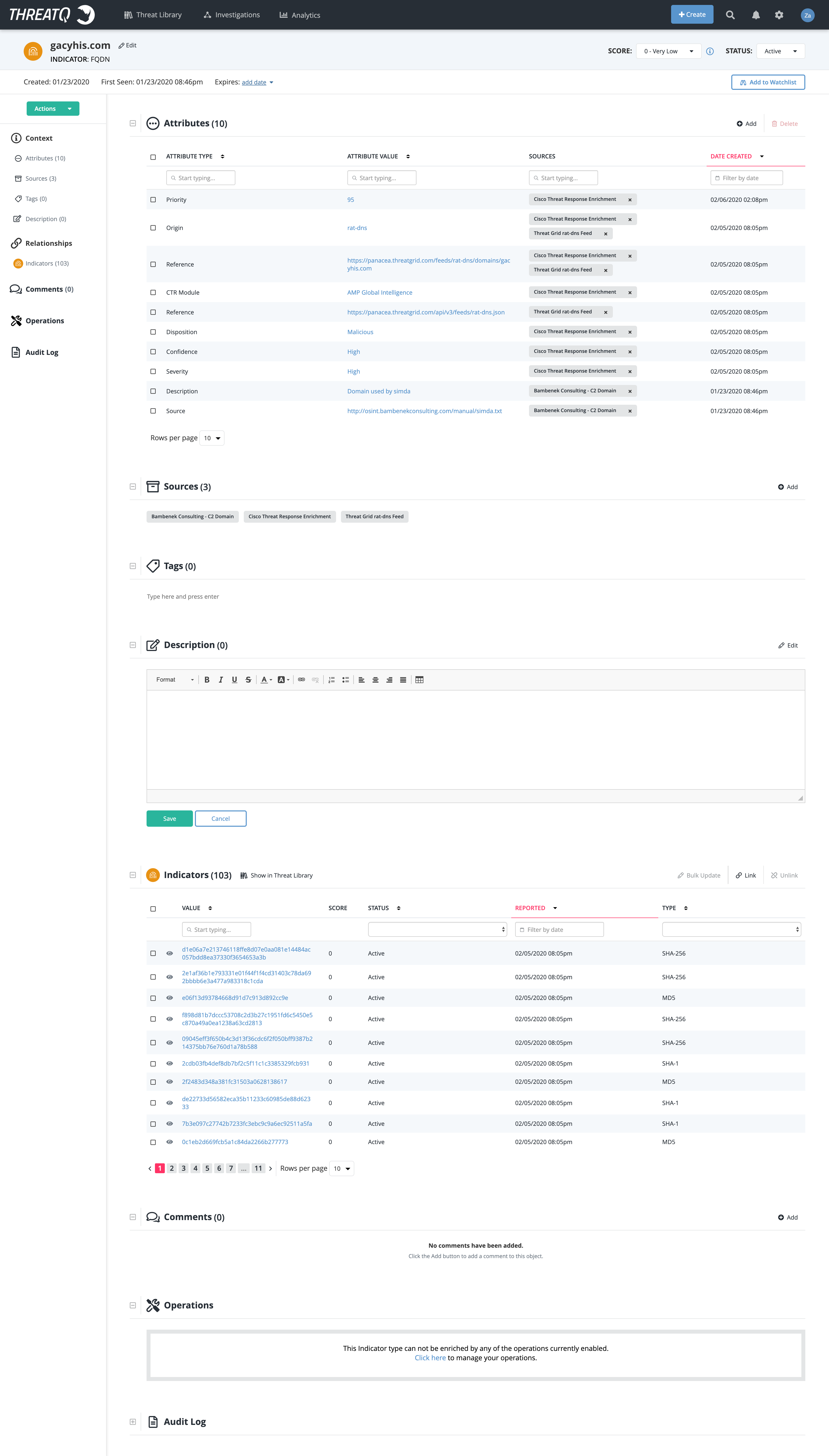Insert a link in the Description editor
Viewport: 829px width, 1456px height.
(301, 679)
